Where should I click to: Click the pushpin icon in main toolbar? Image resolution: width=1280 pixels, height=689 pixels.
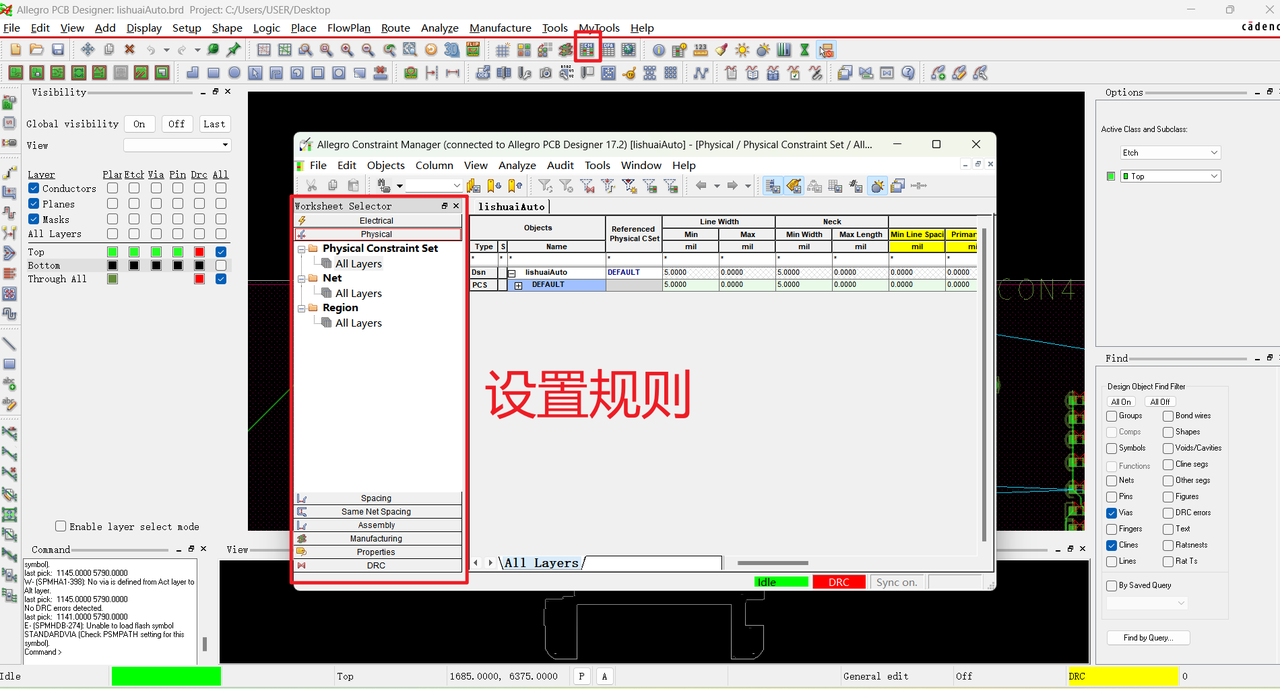pyautogui.click(x=233, y=49)
